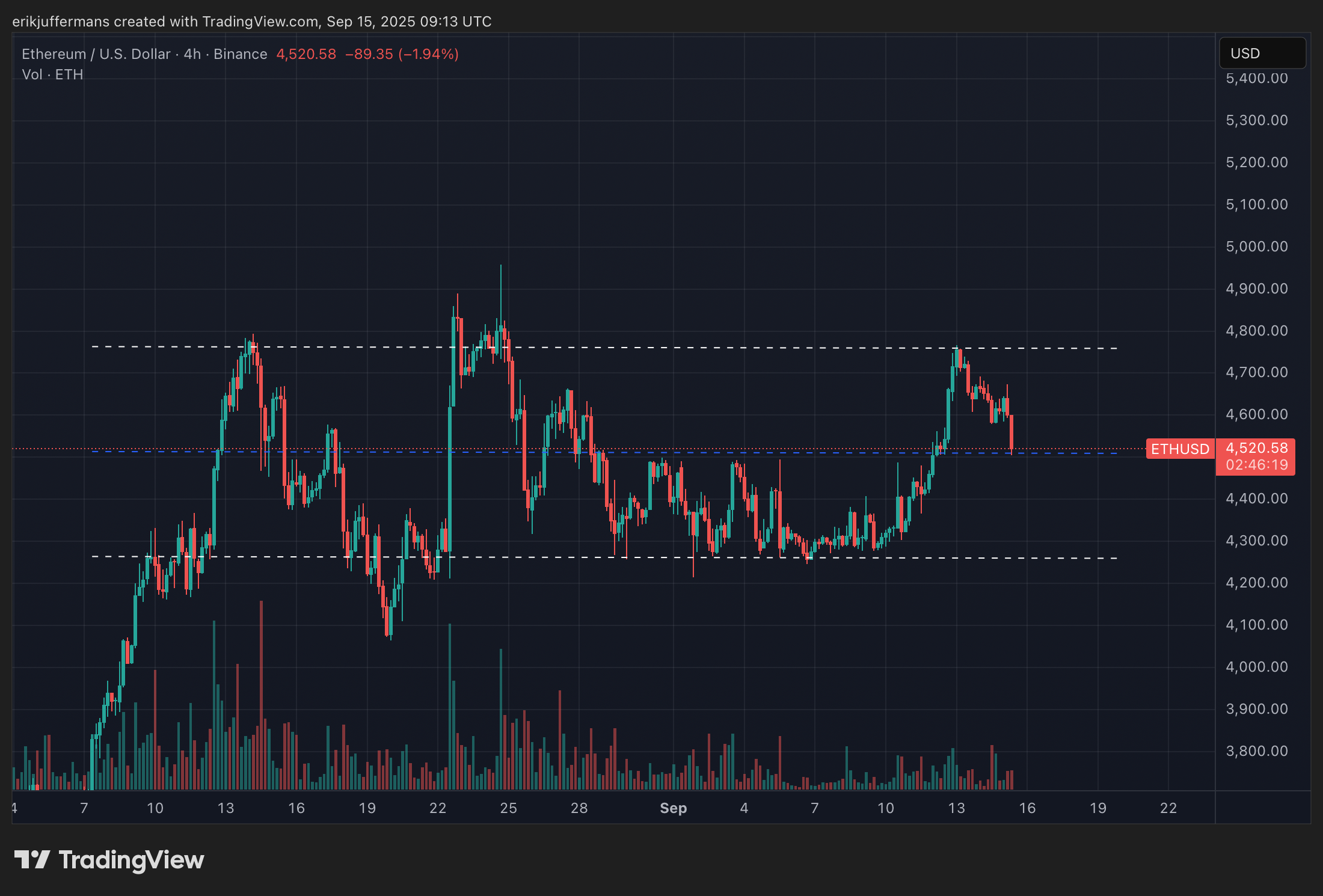Viewport: 1323px width, 896px height.
Task: Click the 25 date label on the time axis
Action: point(508,808)
